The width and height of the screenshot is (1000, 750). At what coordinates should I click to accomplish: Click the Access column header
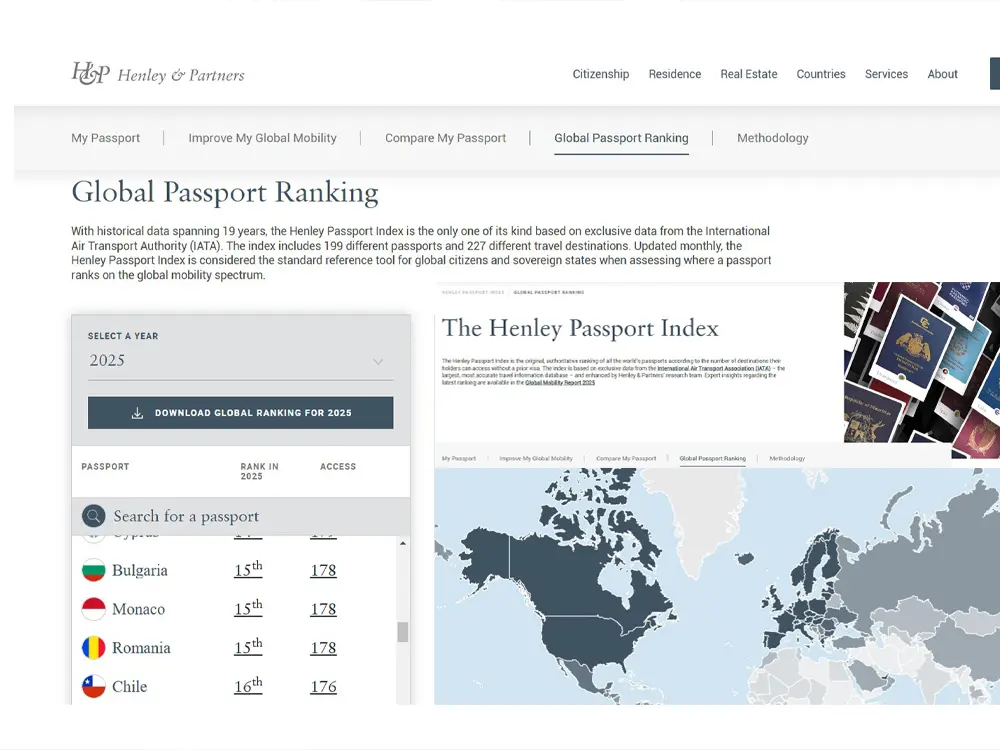(x=338, y=467)
